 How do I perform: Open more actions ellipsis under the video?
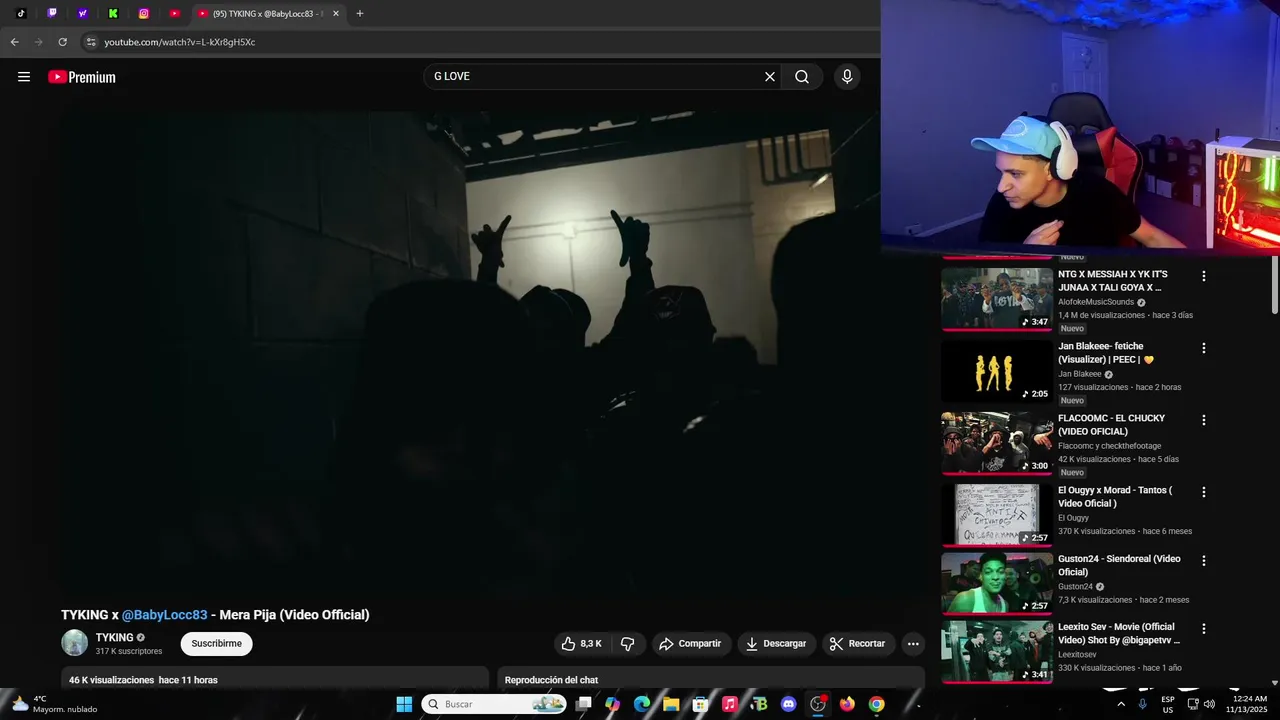(x=913, y=644)
